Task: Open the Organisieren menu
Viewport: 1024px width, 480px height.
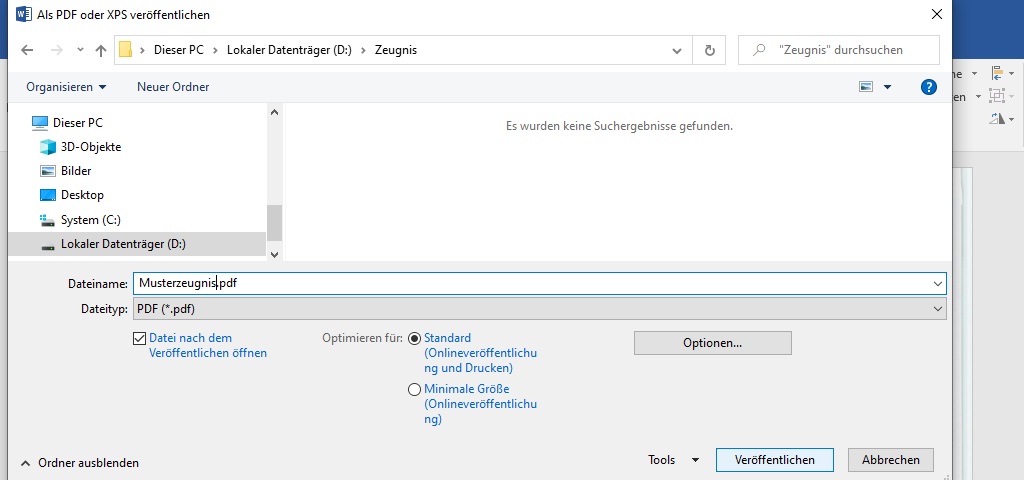Action: [x=66, y=87]
